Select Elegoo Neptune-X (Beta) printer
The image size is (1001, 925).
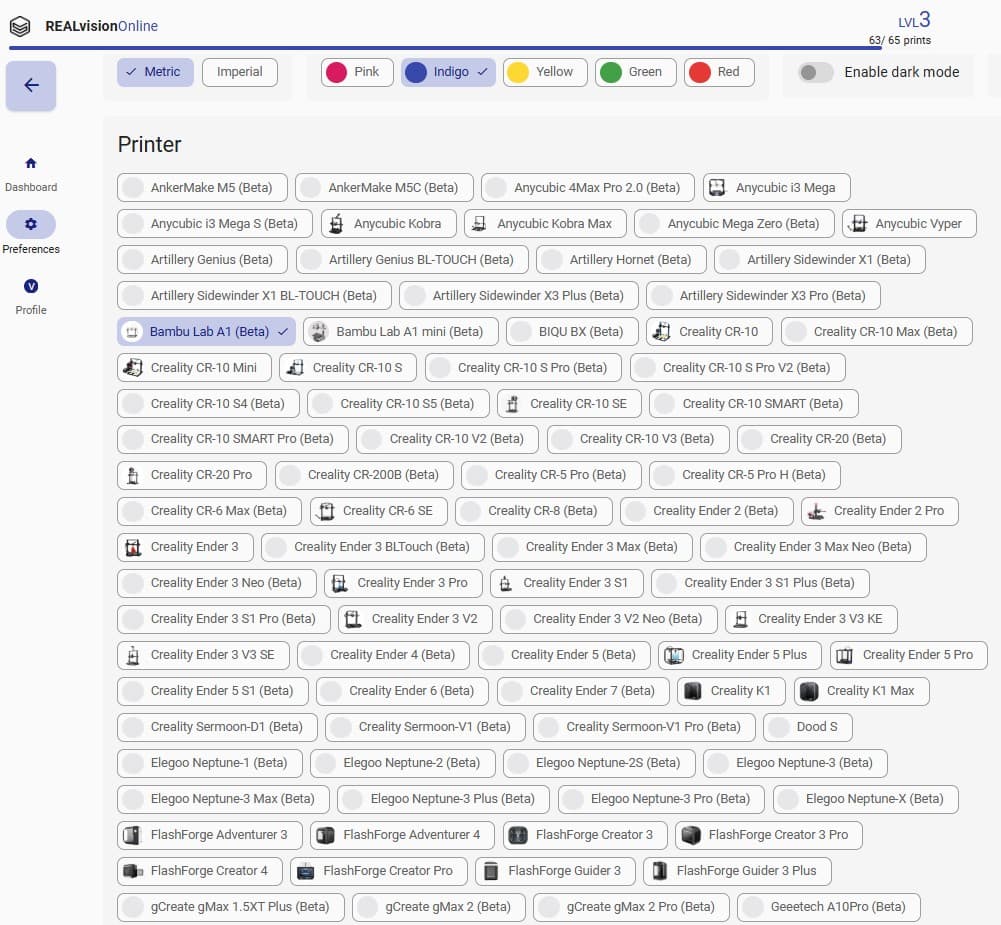866,799
